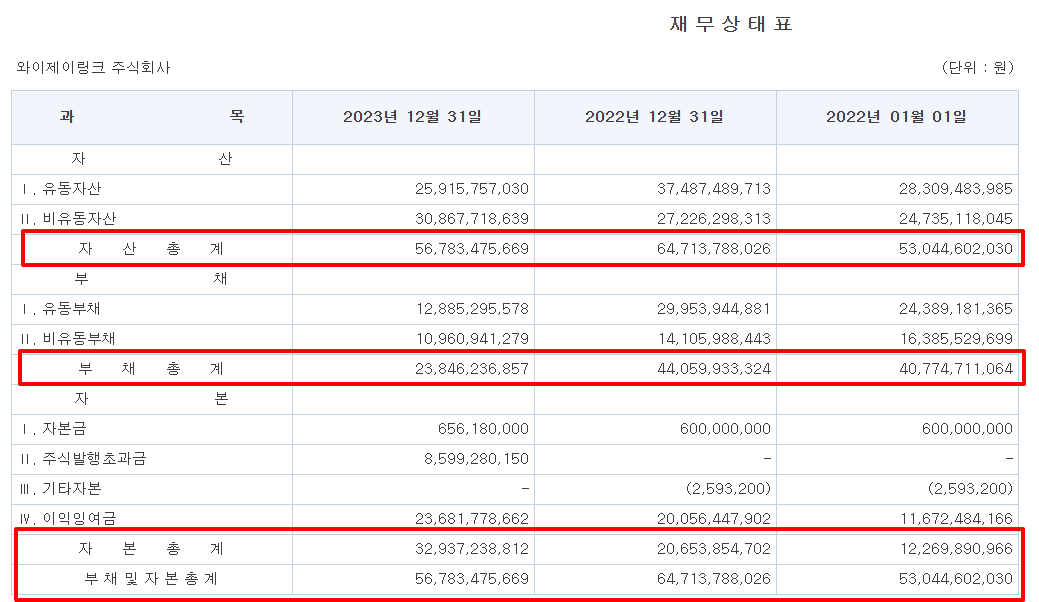1039x602 pixels.
Task: Click 600,000,000 in the 2022년 12월 31일 column
Action: pos(725,429)
